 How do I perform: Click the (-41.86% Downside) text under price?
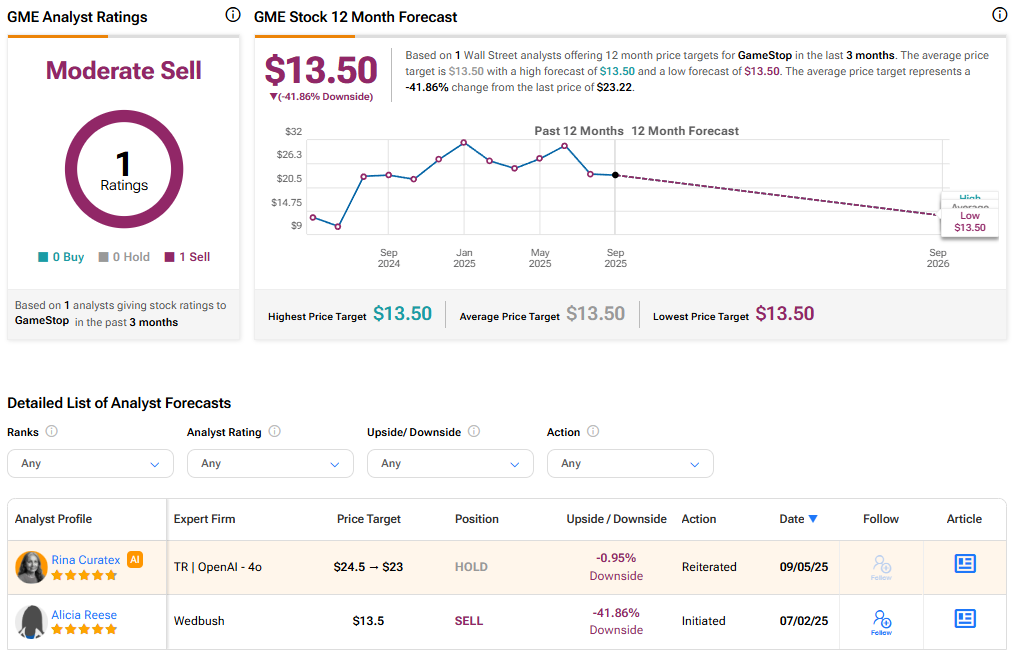[321, 97]
